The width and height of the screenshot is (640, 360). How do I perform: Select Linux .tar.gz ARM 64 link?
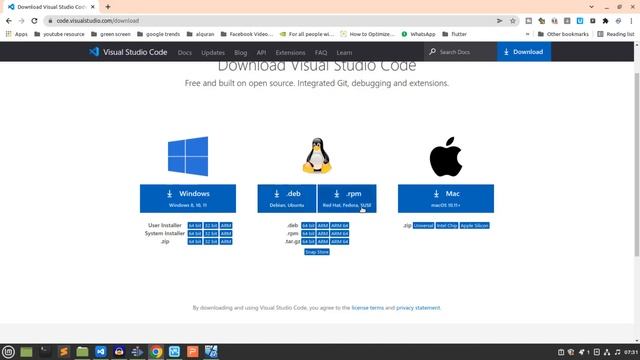340,242
